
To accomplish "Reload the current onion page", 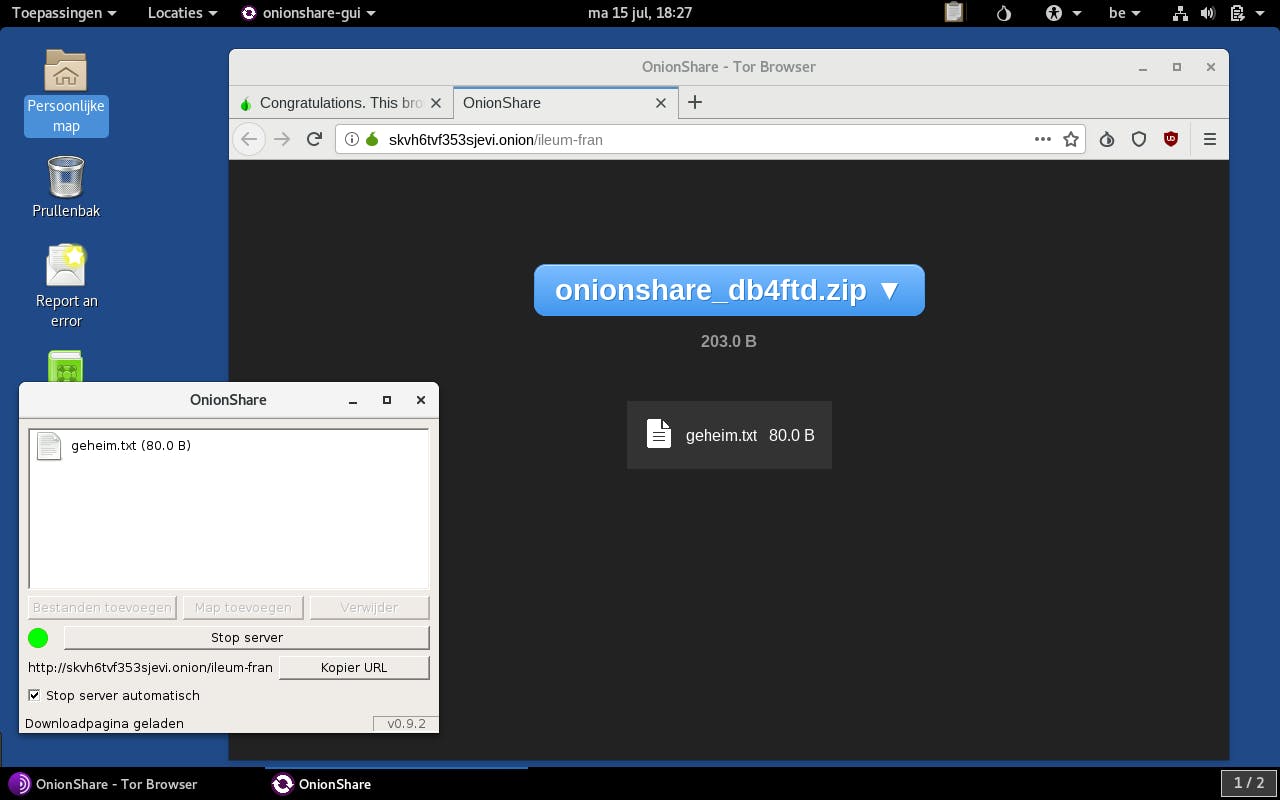I will click(314, 140).
